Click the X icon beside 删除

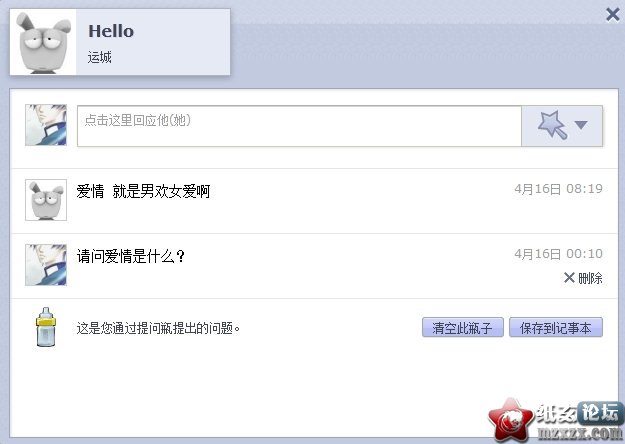(569, 277)
